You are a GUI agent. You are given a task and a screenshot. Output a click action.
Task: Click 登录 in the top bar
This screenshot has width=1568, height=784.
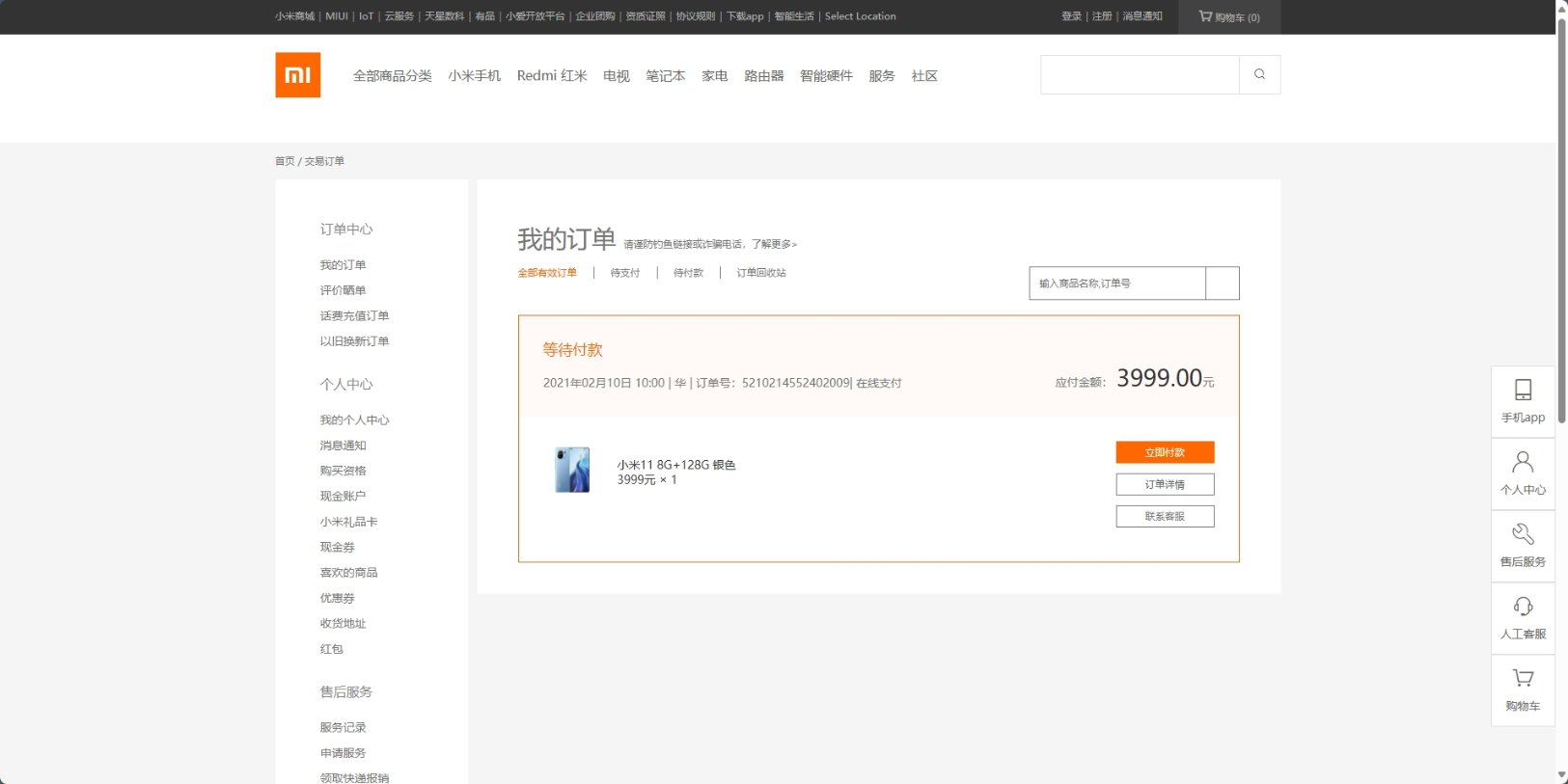(1071, 16)
